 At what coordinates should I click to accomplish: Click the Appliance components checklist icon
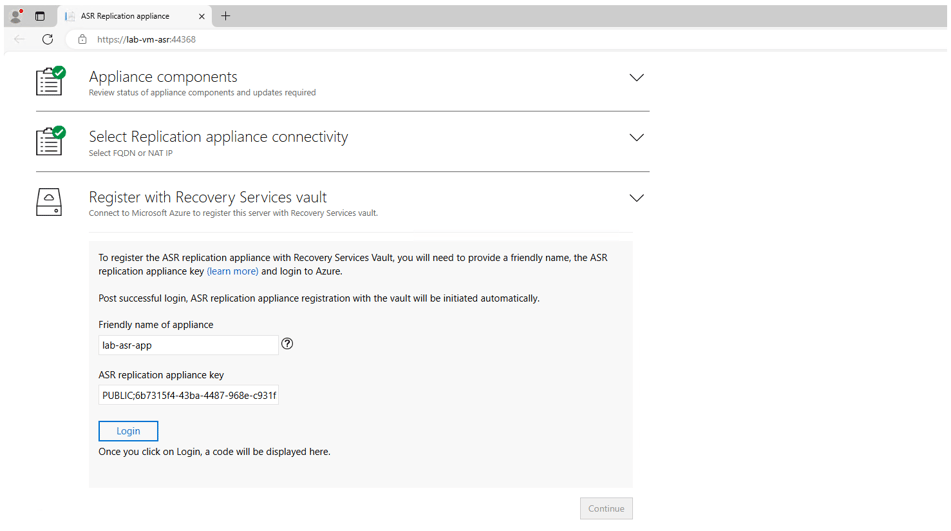click(50, 81)
